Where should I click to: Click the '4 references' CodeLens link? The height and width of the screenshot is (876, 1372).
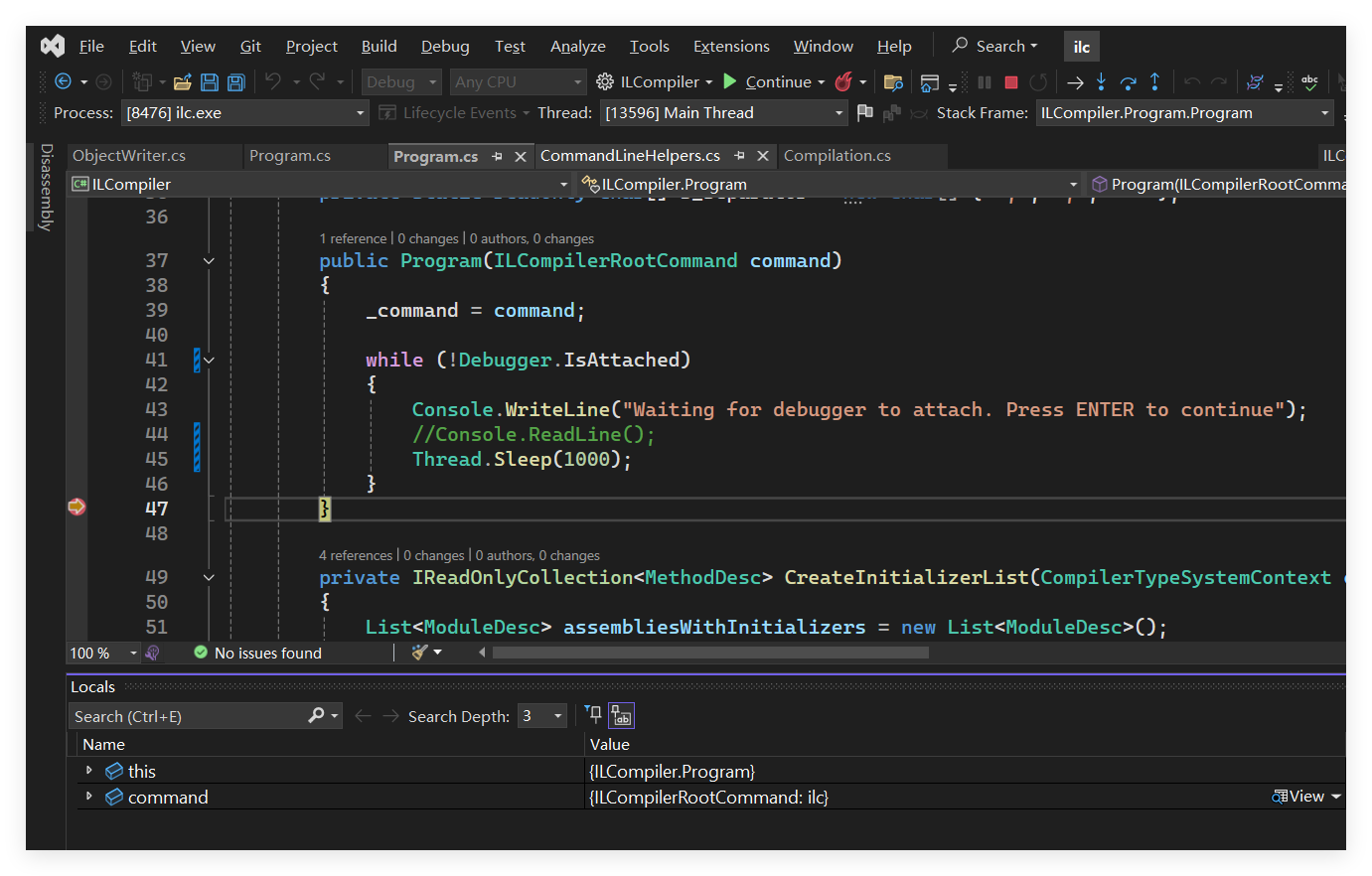(x=356, y=555)
